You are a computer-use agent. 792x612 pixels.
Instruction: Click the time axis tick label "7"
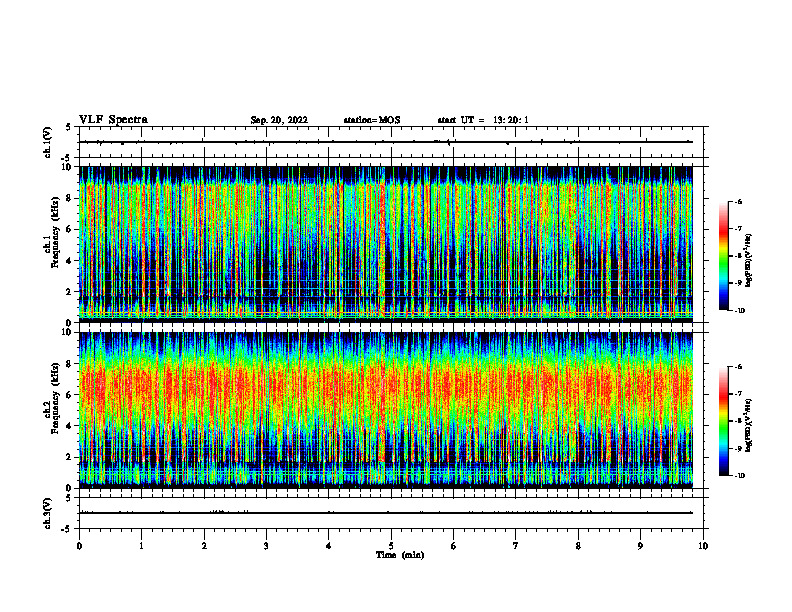pos(516,546)
